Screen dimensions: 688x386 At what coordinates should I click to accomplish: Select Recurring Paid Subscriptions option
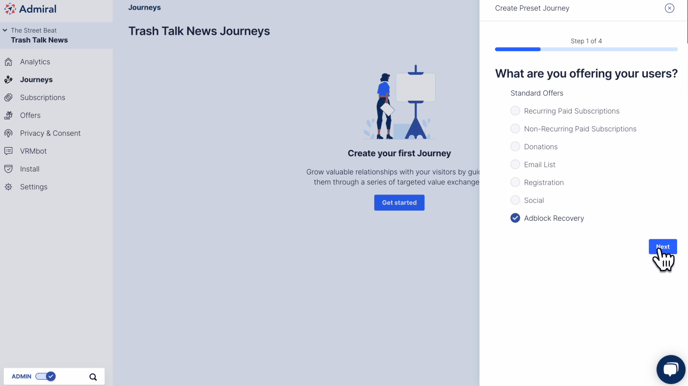point(515,111)
